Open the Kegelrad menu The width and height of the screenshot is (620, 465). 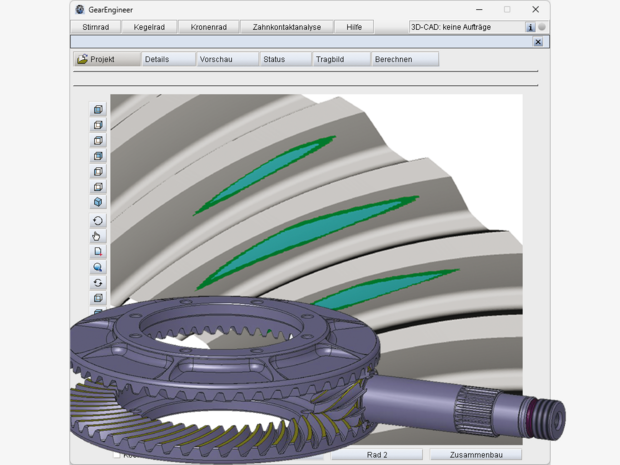(x=151, y=27)
